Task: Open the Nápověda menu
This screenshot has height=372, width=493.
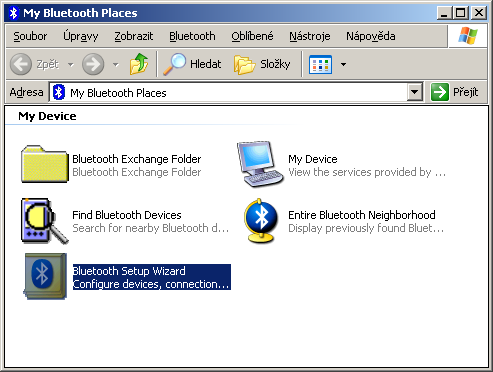Action: (x=371, y=36)
